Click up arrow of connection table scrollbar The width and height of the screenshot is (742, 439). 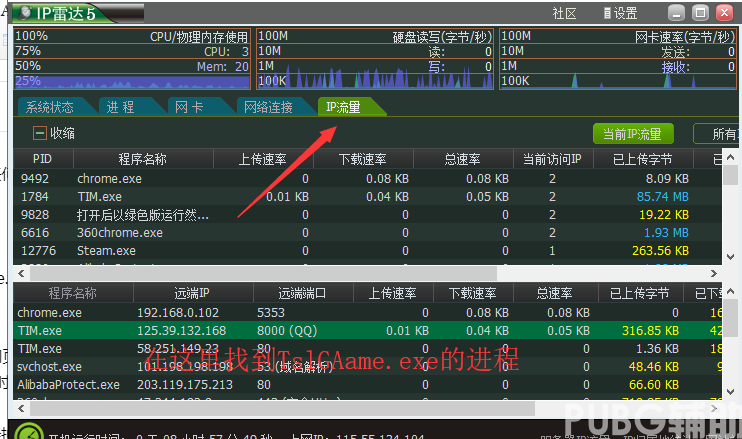click(x=730, y=291)
